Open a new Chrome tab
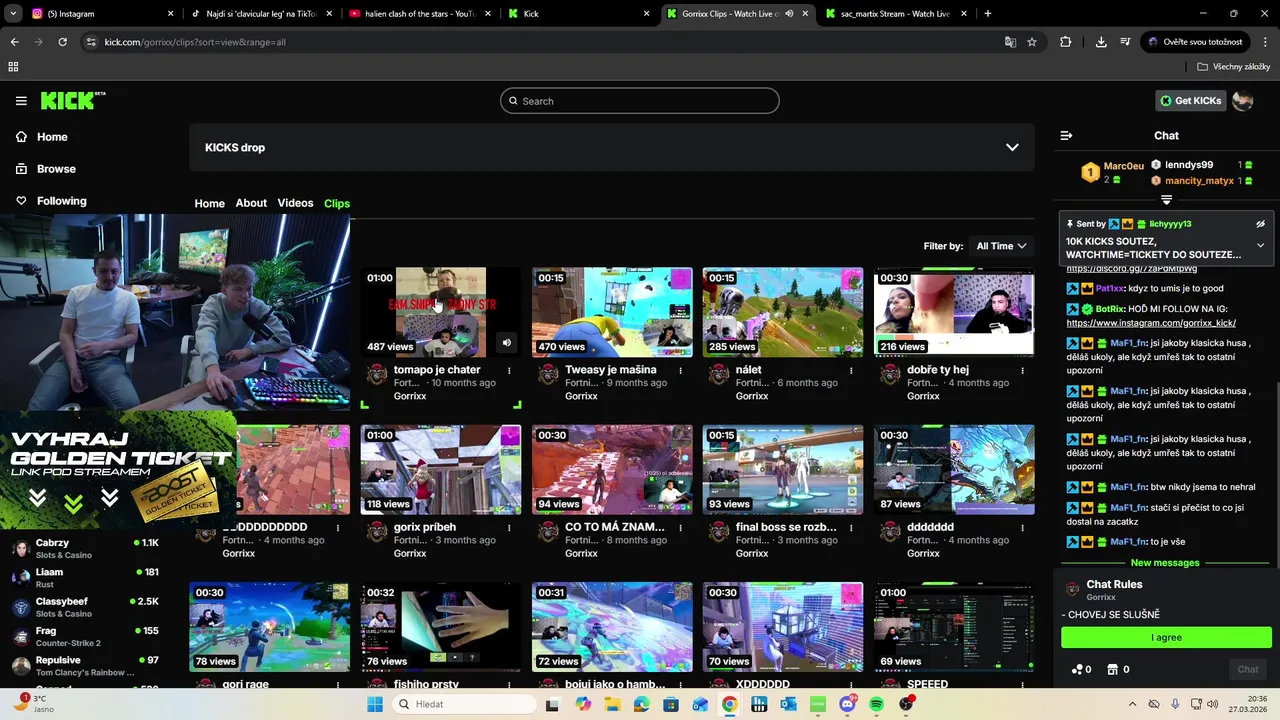The width and height of the screenshot is (1280, 720). [988, 14]
